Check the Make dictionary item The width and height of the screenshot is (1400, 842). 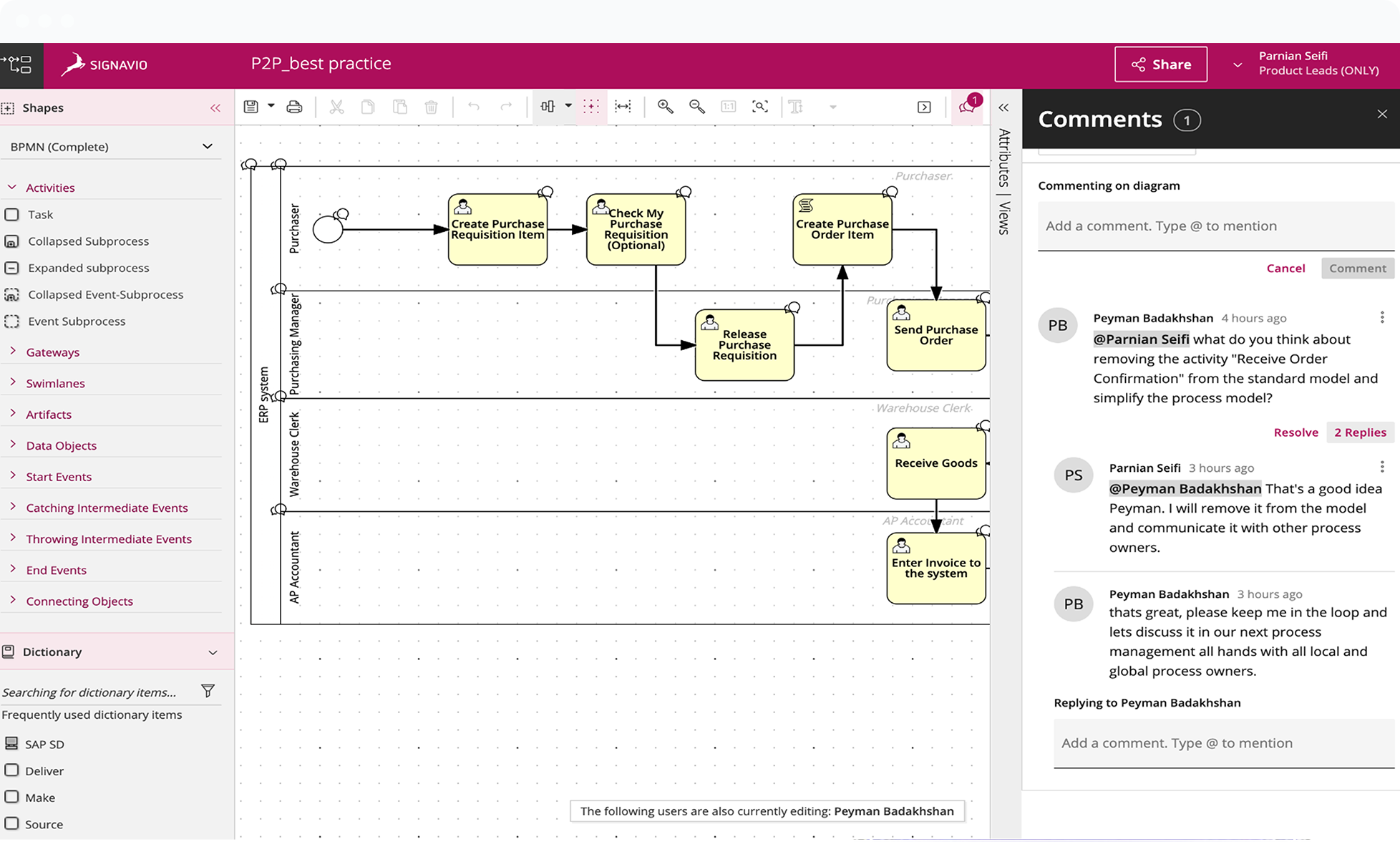11,797
